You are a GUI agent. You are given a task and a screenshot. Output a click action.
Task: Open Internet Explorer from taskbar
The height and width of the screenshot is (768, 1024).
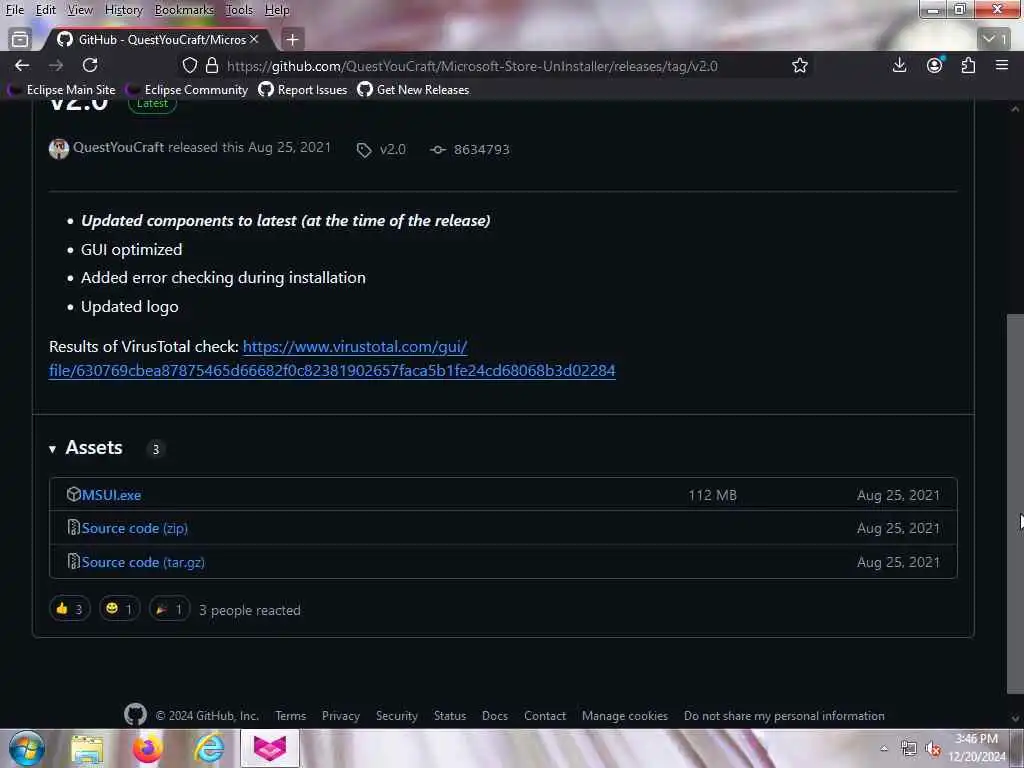coord(209,749)
